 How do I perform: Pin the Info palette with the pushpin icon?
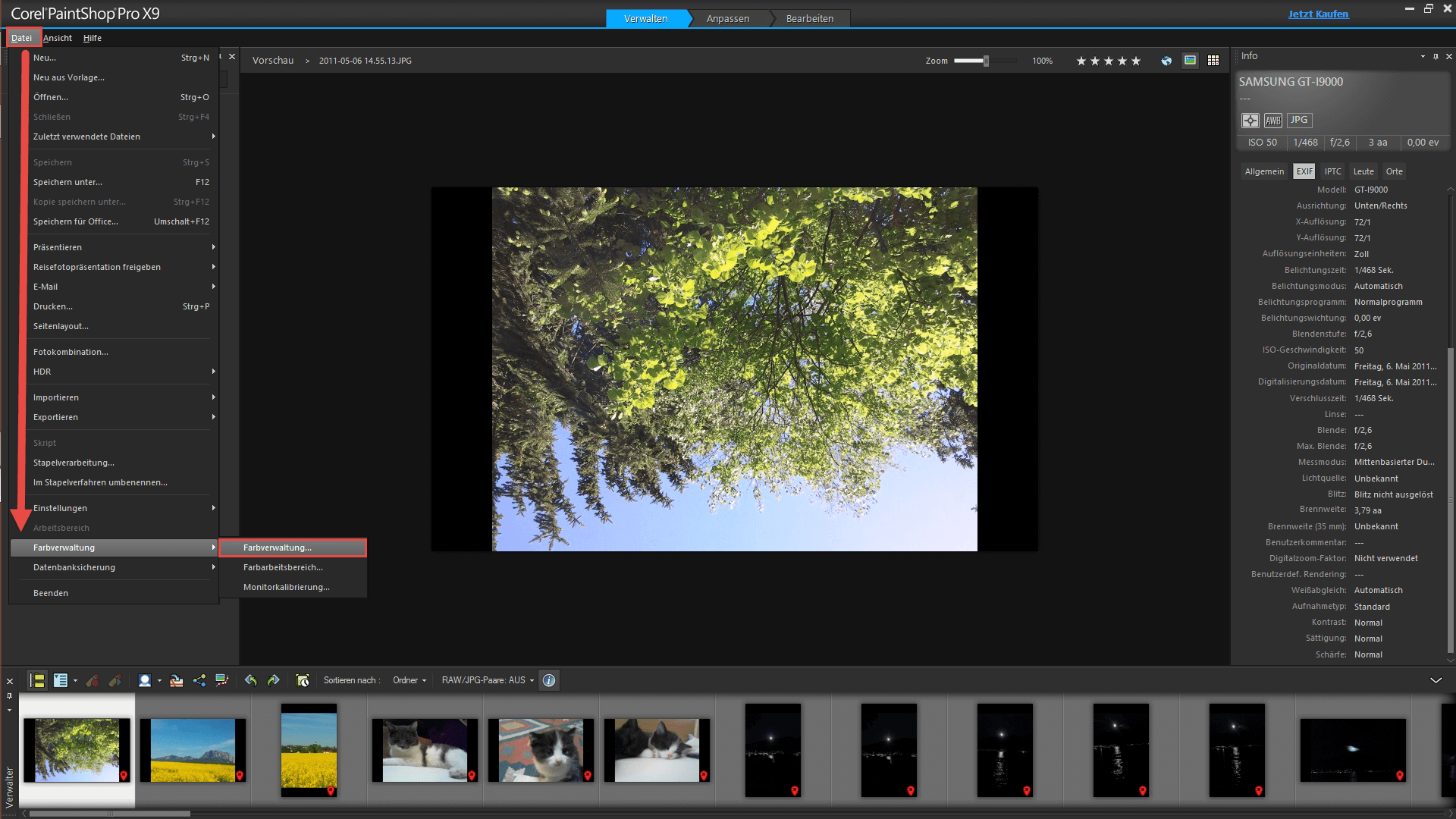coord(1436,57)
